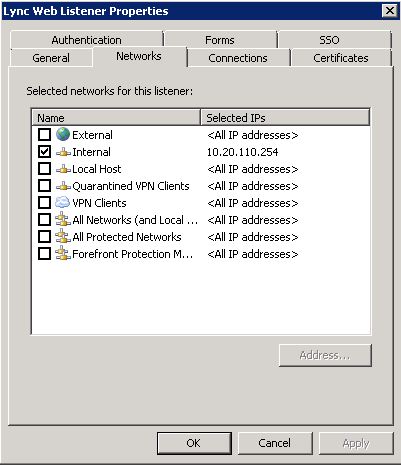
Task: Check the Local Host checkbox
Action: click(x=44, y=169)
